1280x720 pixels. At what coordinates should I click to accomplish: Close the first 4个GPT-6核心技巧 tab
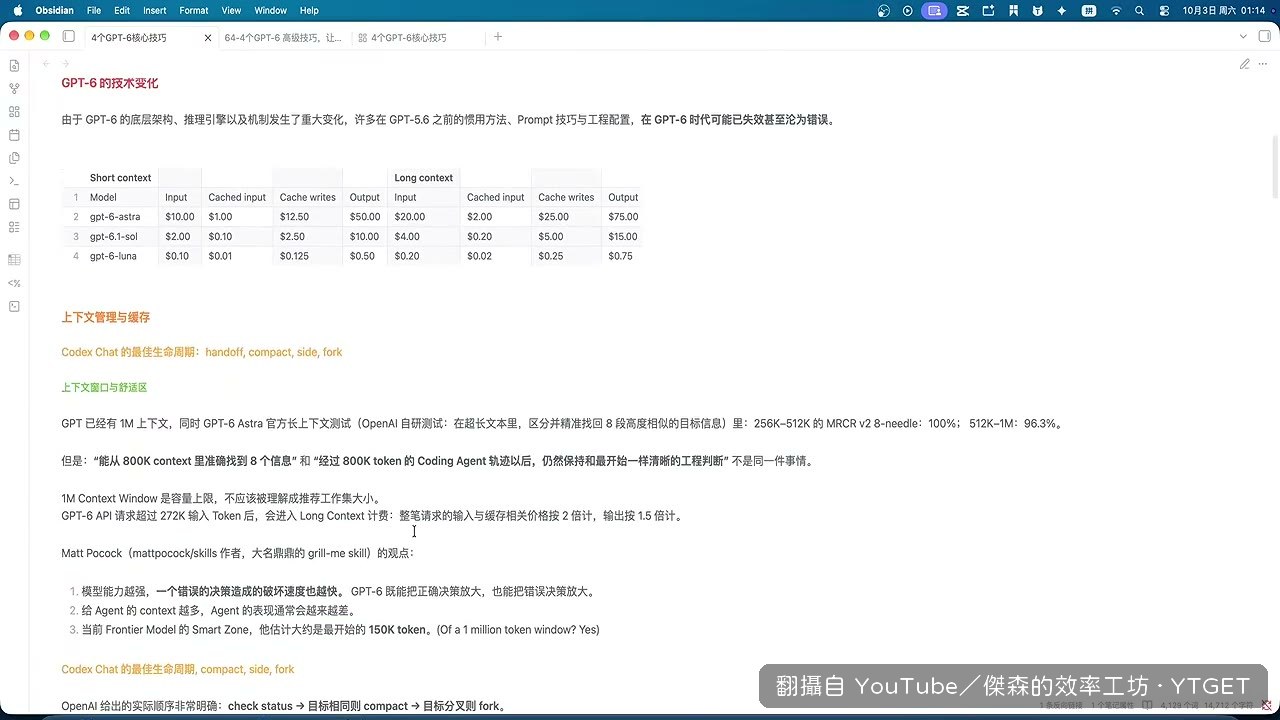[x=208, y=38]
